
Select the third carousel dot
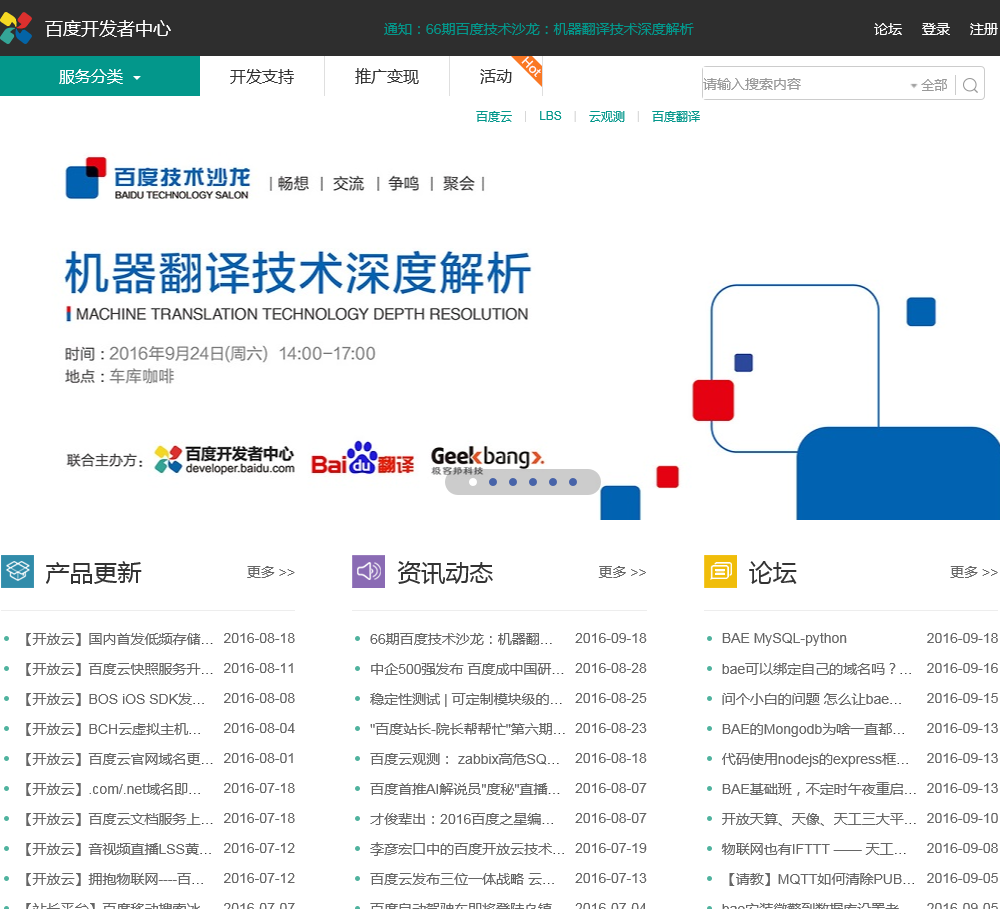tap(513, 482)
